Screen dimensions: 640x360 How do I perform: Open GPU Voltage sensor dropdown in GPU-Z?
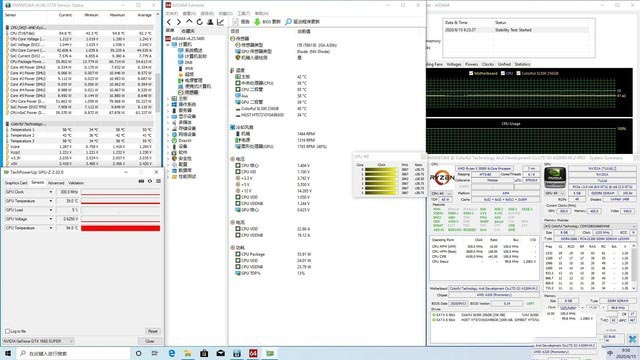click(x=51, y=219)
